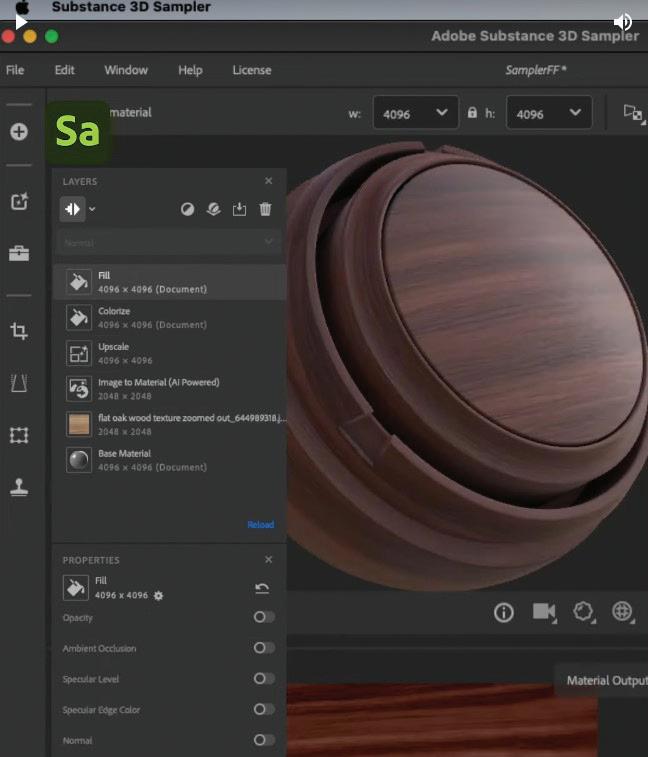Open the width 4096 dropdown
The height and width of the screenshot is (757, 648).
[x=416, y=112]
